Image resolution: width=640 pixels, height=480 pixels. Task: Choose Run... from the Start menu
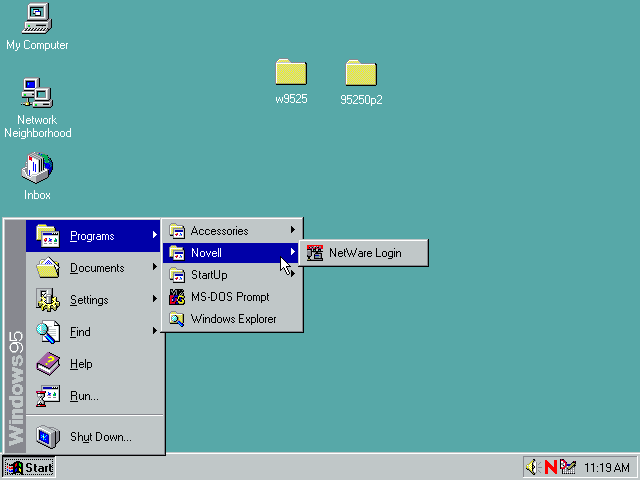pyautogui.click(x=93, y=396)
